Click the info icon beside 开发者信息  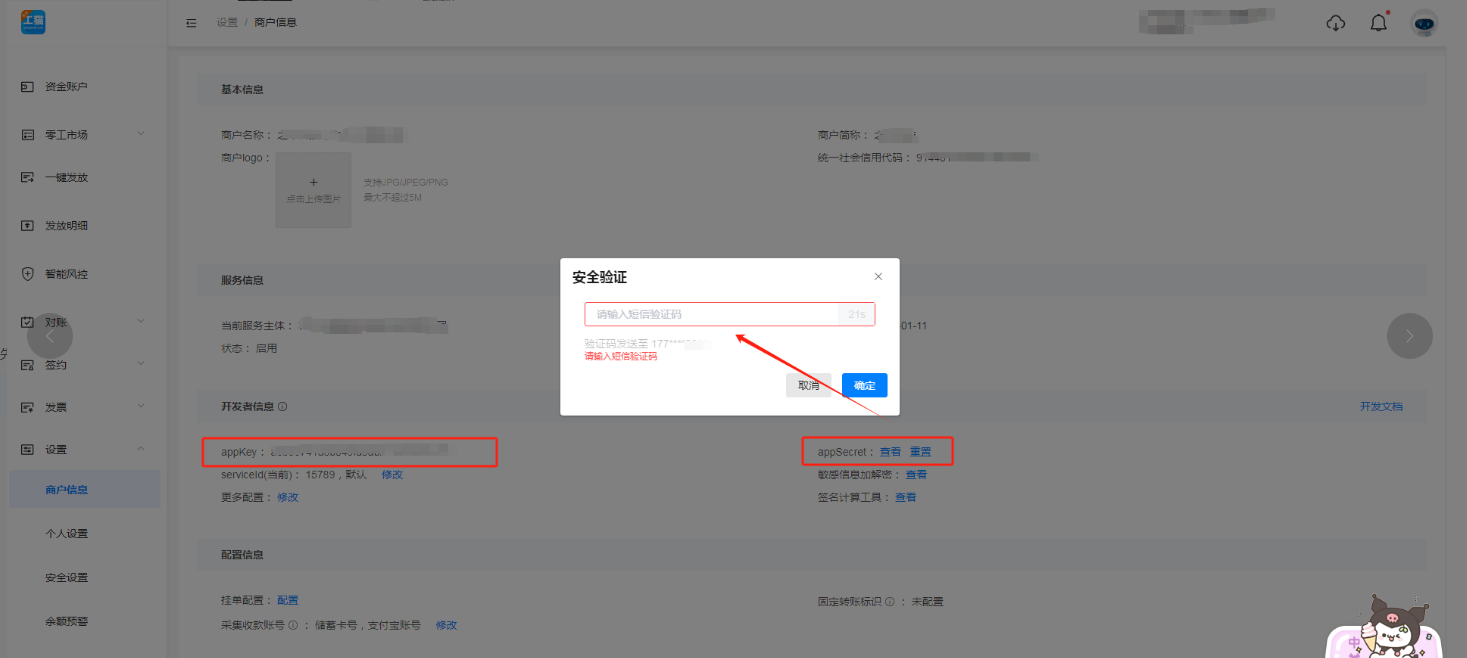pos(283,407)
